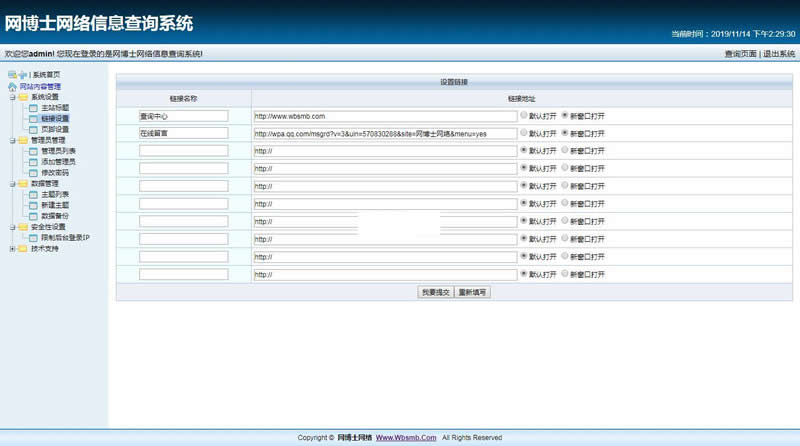Open 系统首页 in the sidebar
800x446 pixels.
click(x=46, y=75)
